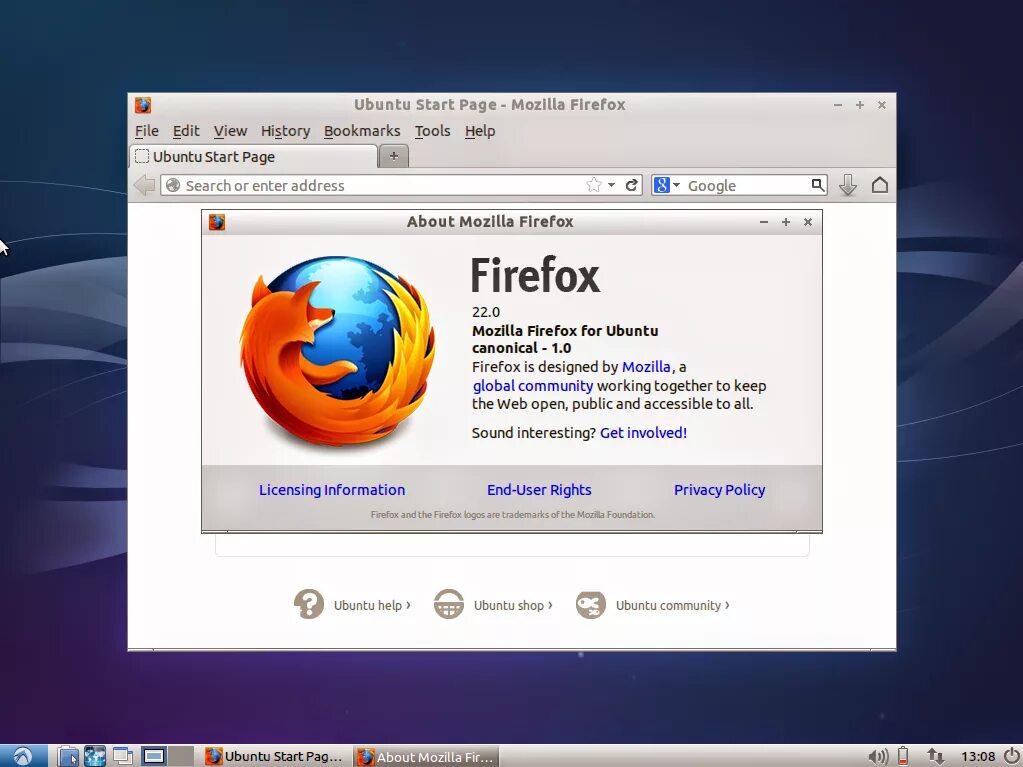Open the 'Ubuntu shop ›' link
Screen dimensions: 1023x767
tap(513, 605)
